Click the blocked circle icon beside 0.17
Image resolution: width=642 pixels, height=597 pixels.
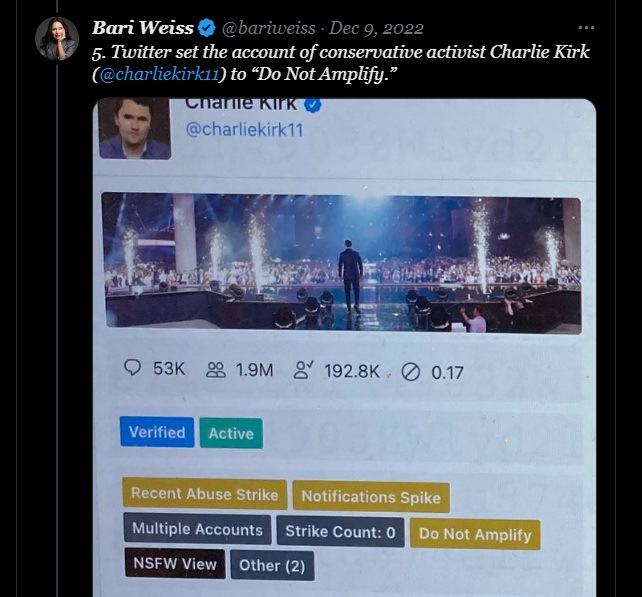410,371
